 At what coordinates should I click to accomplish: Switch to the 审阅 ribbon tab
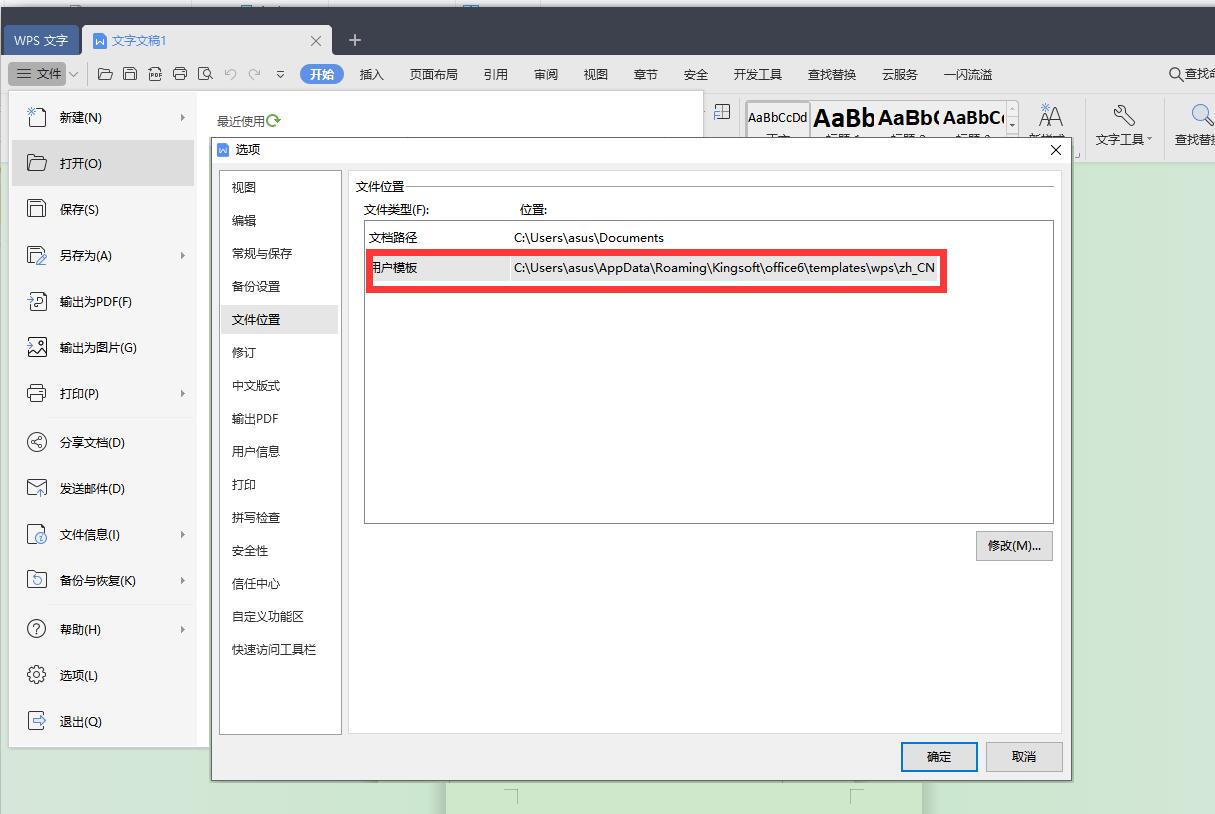pos(545,73)
